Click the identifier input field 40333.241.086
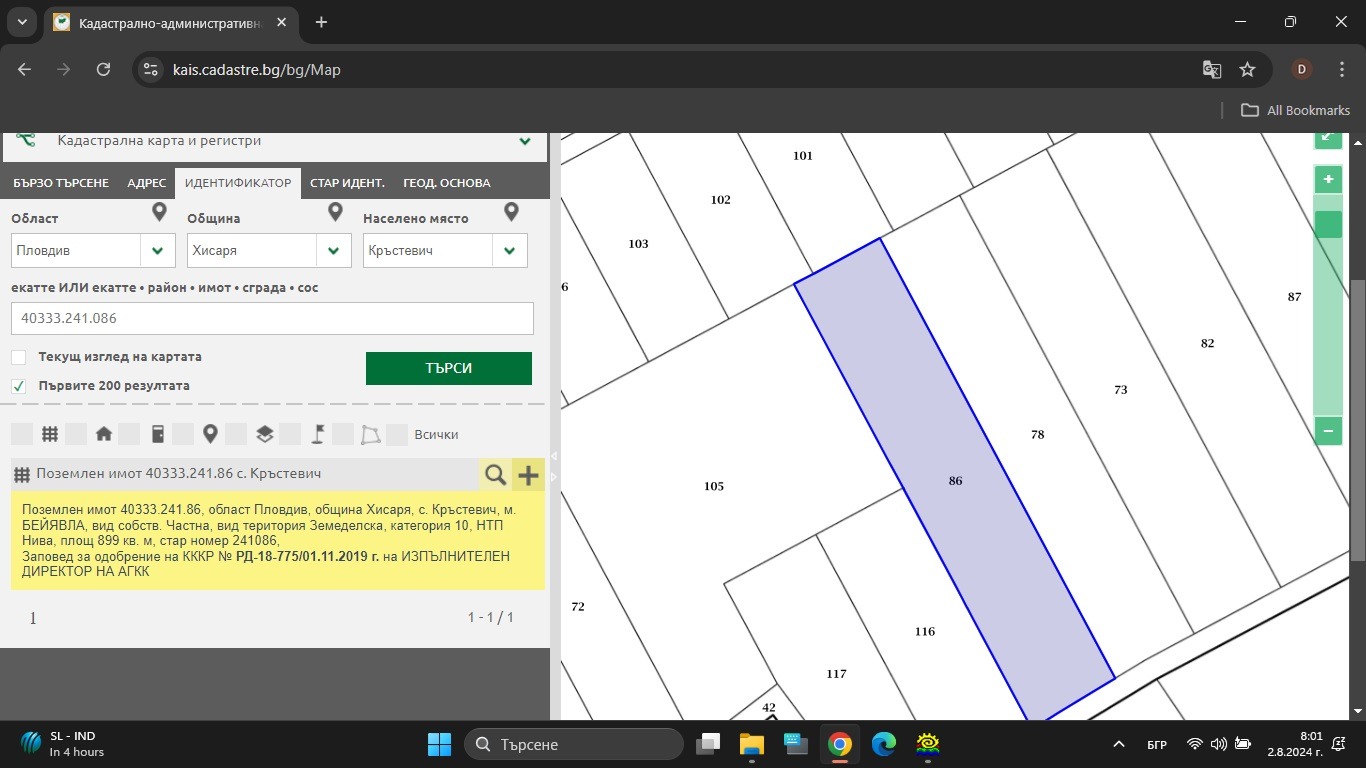 (x=272, y=318)
